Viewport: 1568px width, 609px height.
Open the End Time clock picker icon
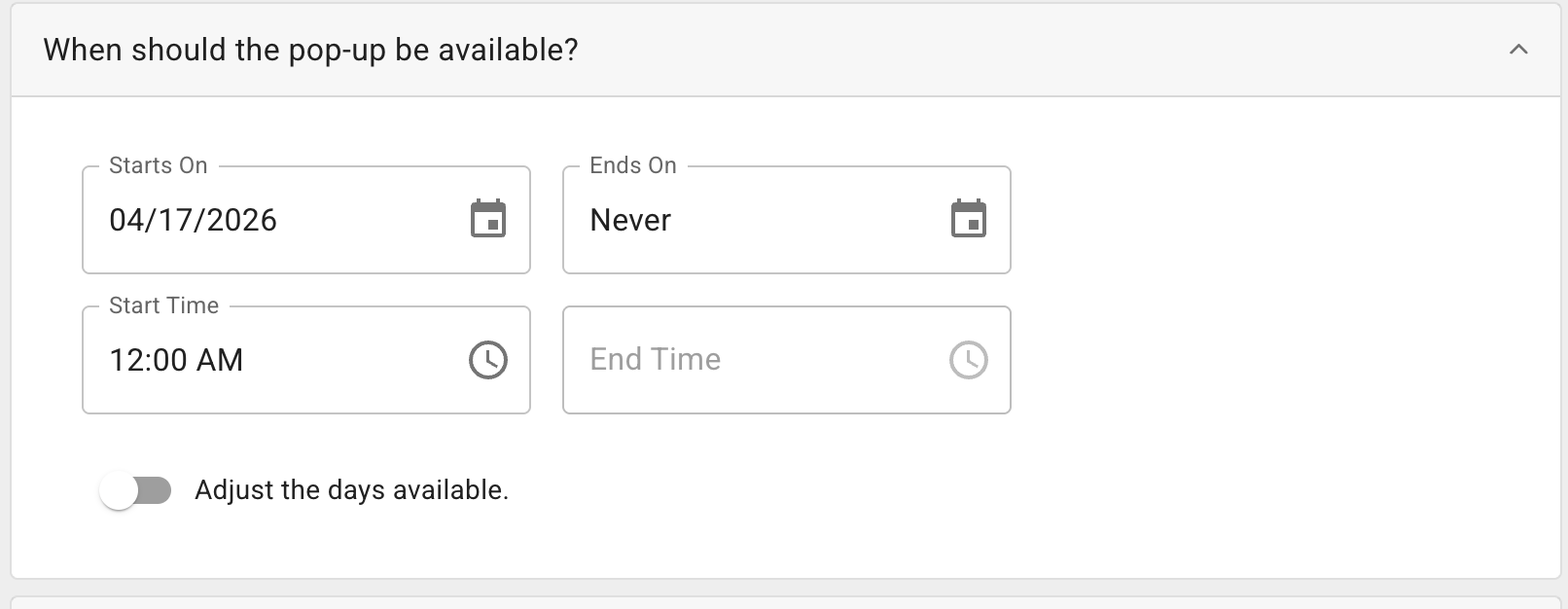coord(968,360)
